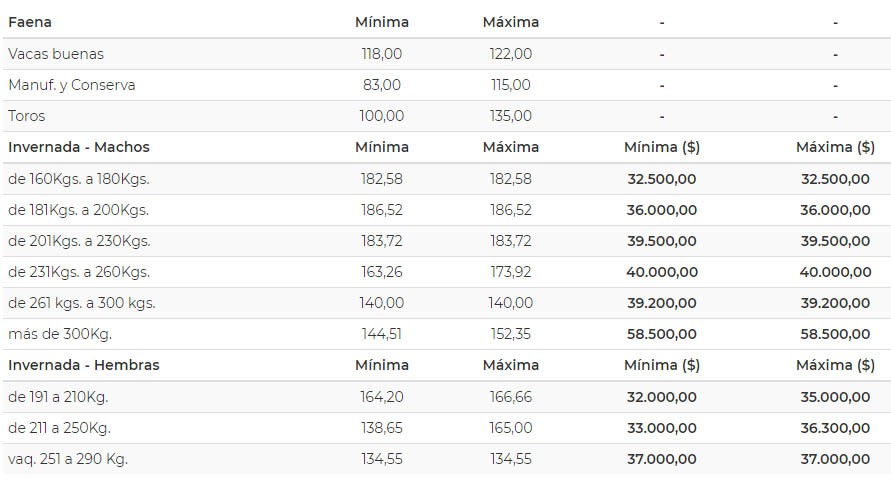The image size is (891, 490).
Task: Click the Invernada - Machos section header
Action: [x=79, y=147]
